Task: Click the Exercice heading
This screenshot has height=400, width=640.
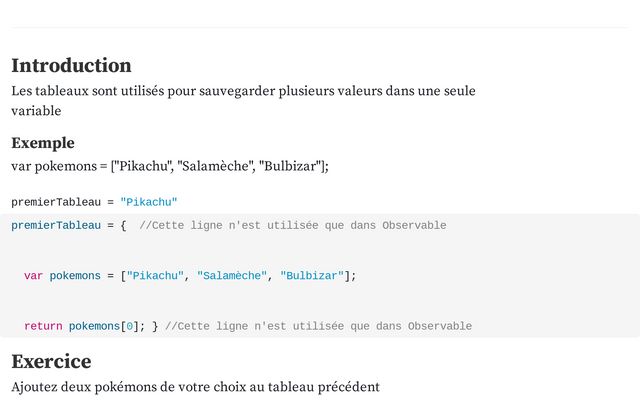Action: coord(51,362)
